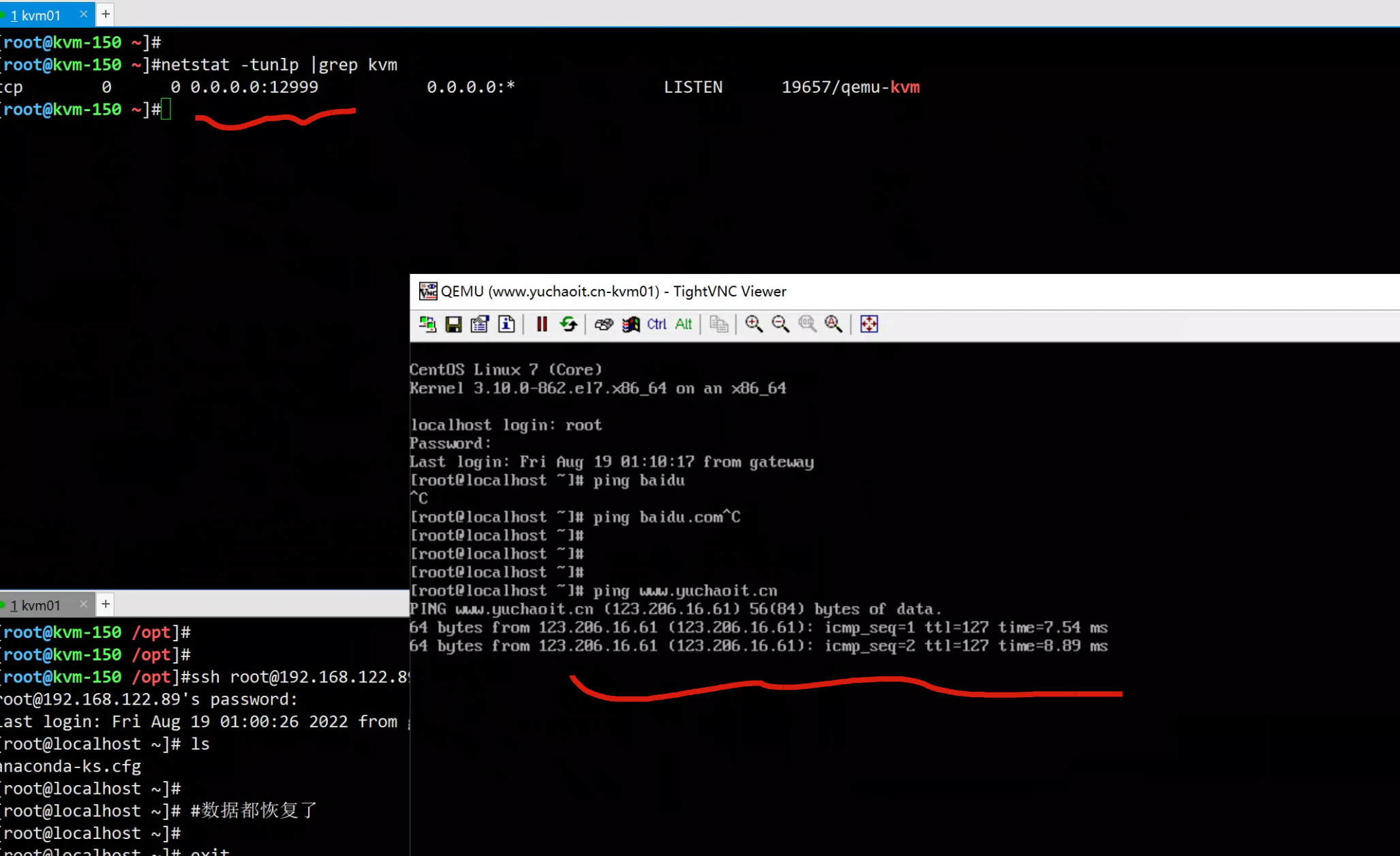This screenshot has height=856, width=1400.
Task: Pause the VNC session
Action: [542, 324]
